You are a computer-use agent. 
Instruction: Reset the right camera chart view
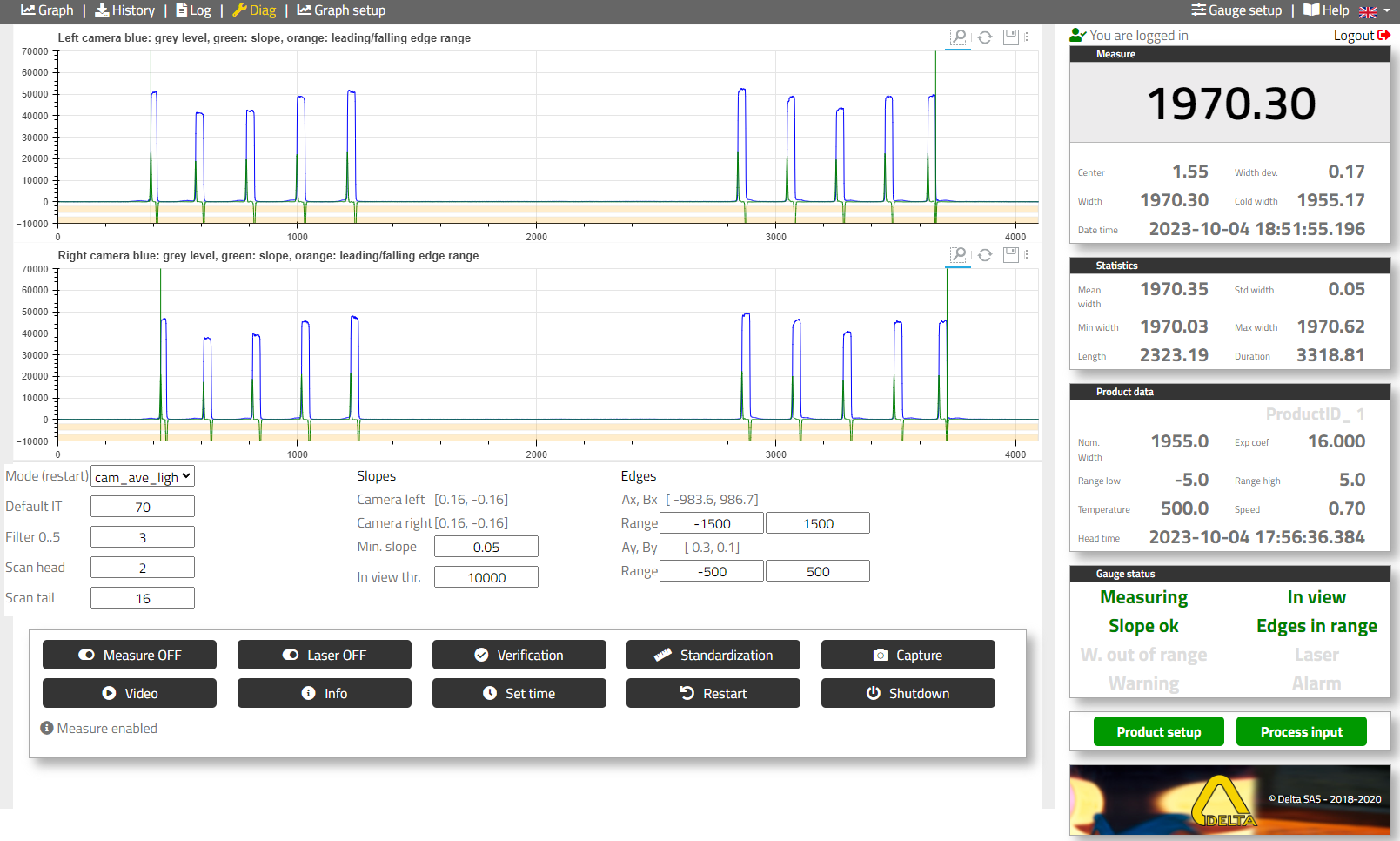point(985,255)
